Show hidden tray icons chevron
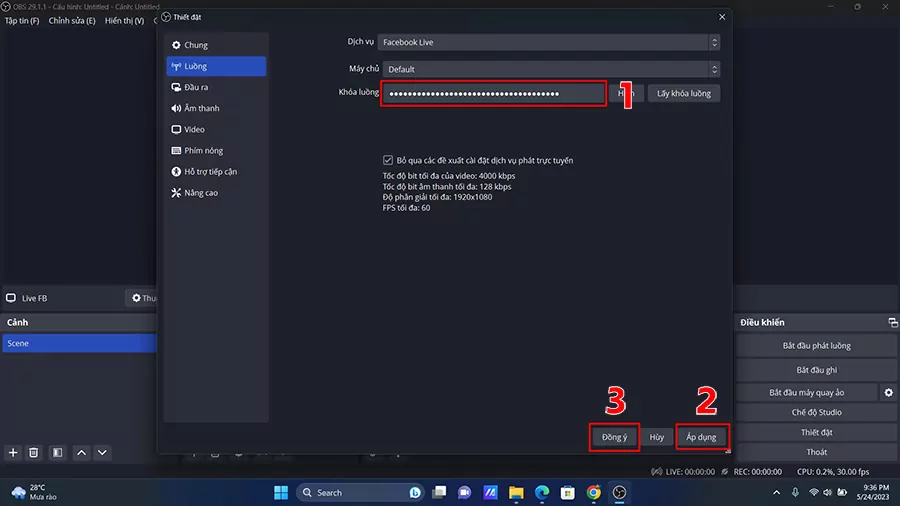This screenshot has width=900, height=506. pos(777,493)
